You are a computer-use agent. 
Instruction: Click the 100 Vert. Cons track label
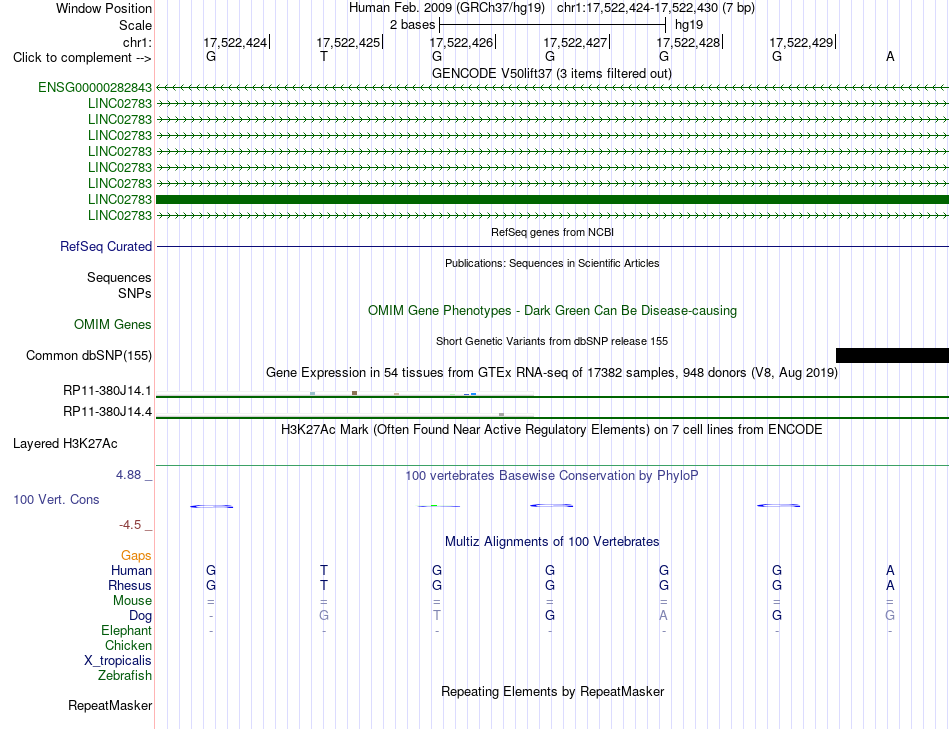(x=56, y=499)
